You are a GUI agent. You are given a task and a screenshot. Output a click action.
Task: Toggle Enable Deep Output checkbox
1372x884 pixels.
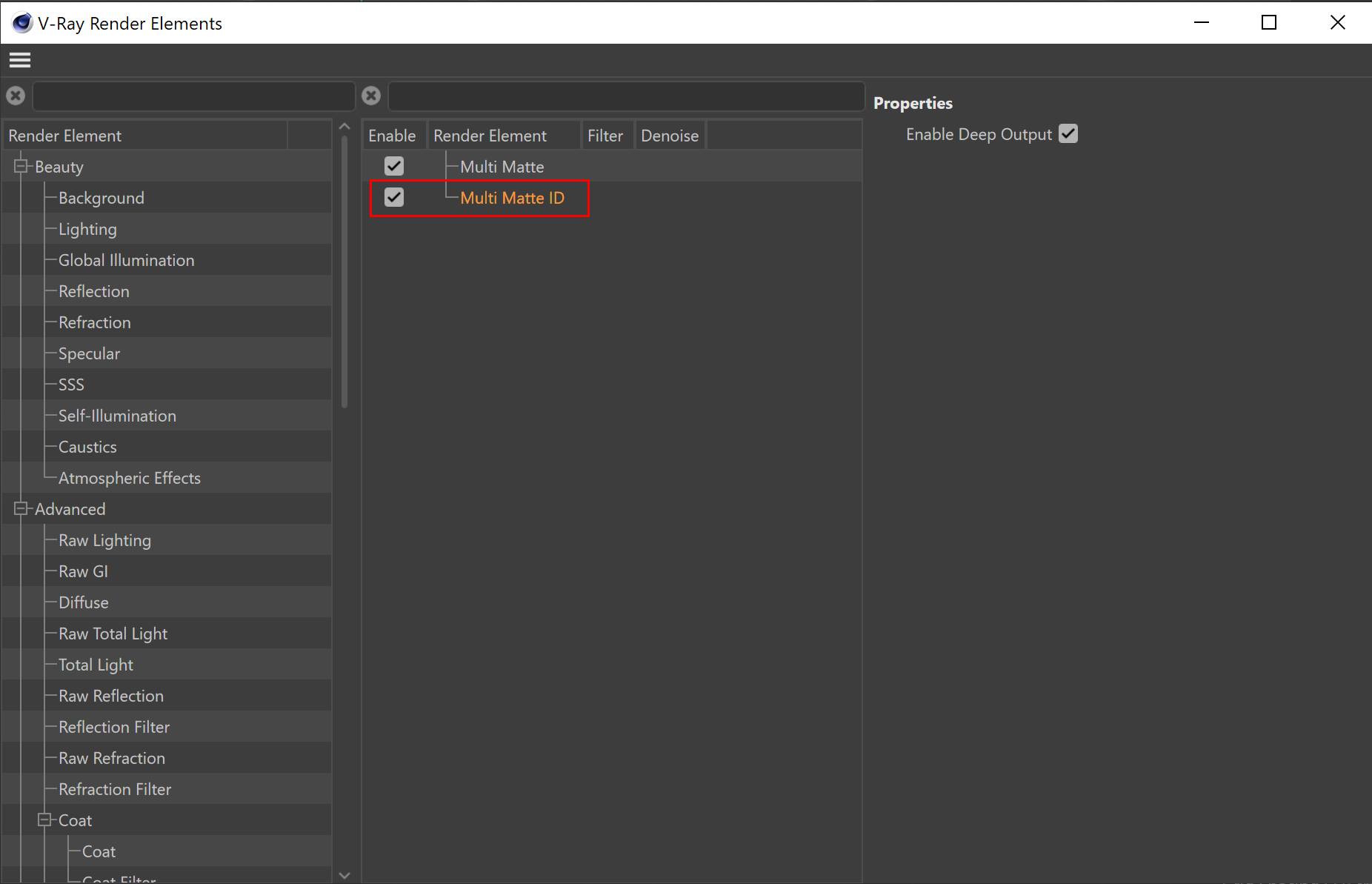1068,134
